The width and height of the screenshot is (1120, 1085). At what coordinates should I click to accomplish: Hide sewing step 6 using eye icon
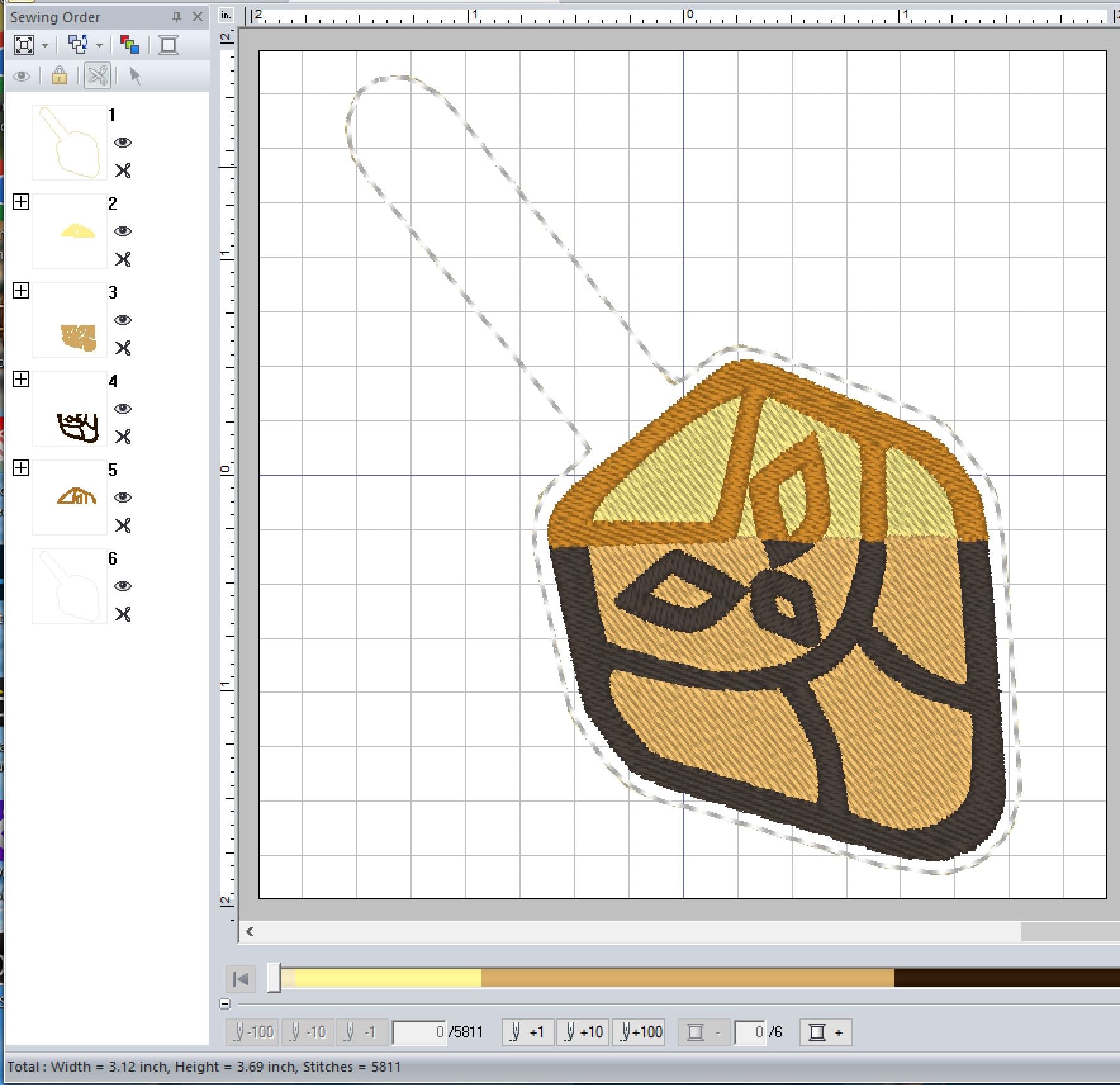123,586
